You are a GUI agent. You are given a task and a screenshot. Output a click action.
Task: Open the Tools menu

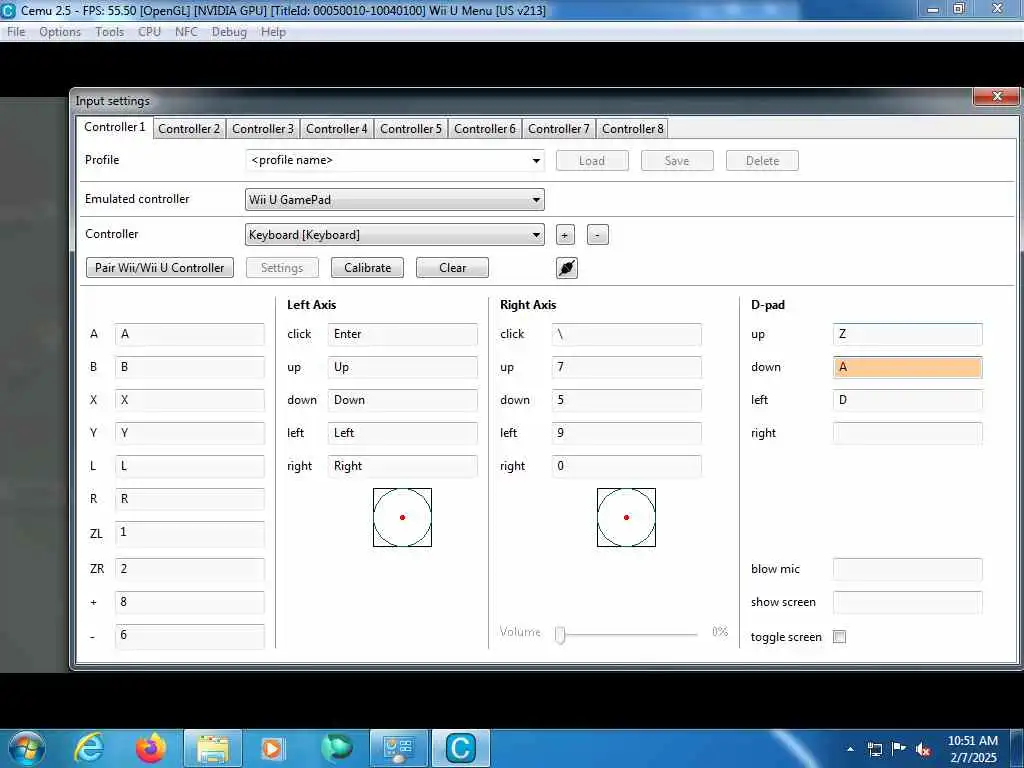(109, 32)
